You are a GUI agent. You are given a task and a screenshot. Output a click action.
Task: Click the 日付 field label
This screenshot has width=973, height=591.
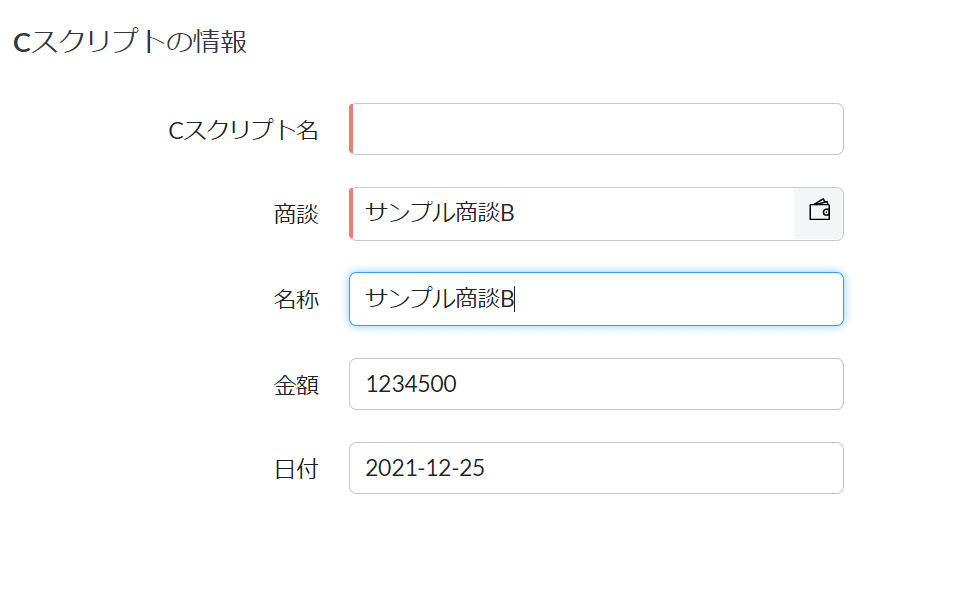pyautogui.click(x=296, y=469)
